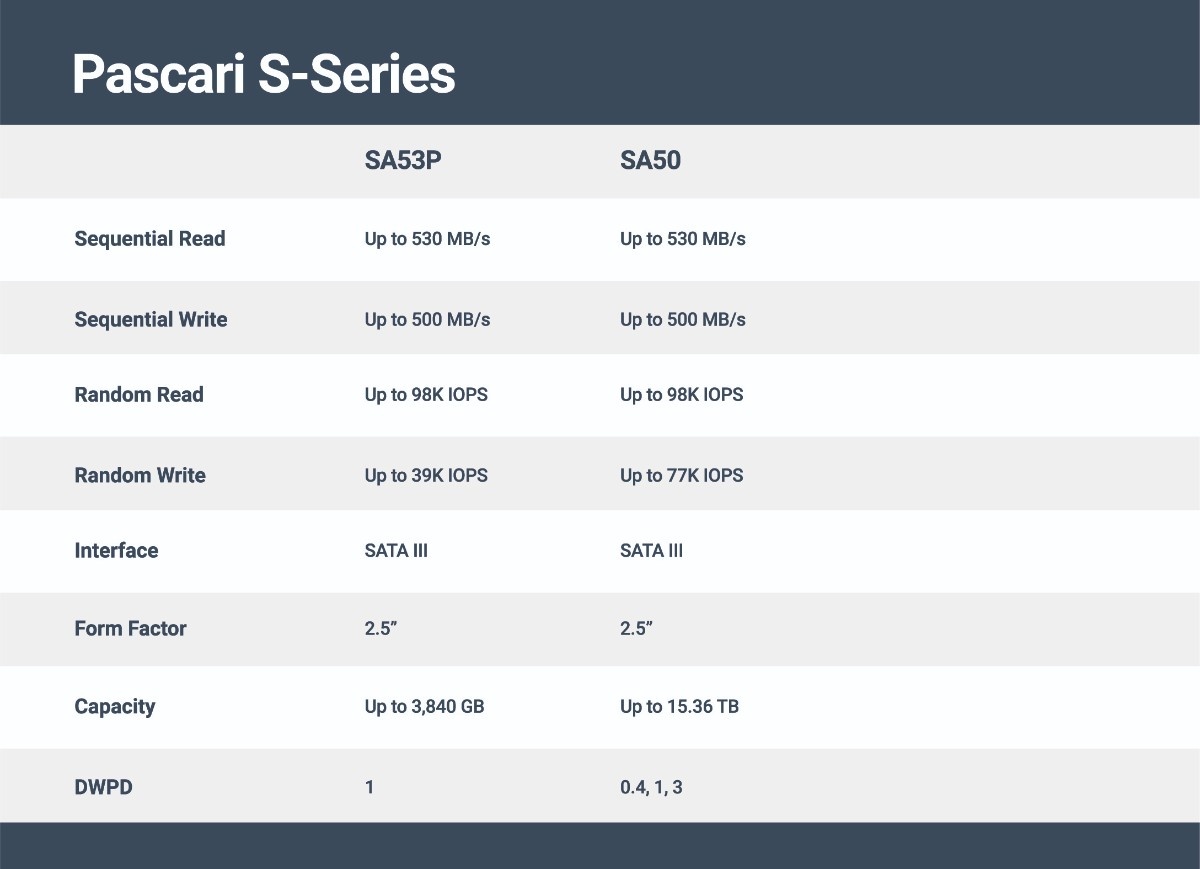1200x869 pixels.
Task: Click SA53P's Up to 39K IOPS value
Action: pos(426,476)
